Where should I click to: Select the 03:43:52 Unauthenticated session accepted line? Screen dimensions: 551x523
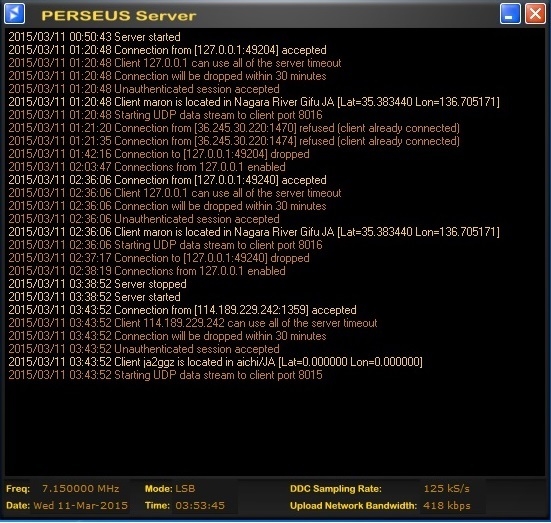(x=144, y=349)
